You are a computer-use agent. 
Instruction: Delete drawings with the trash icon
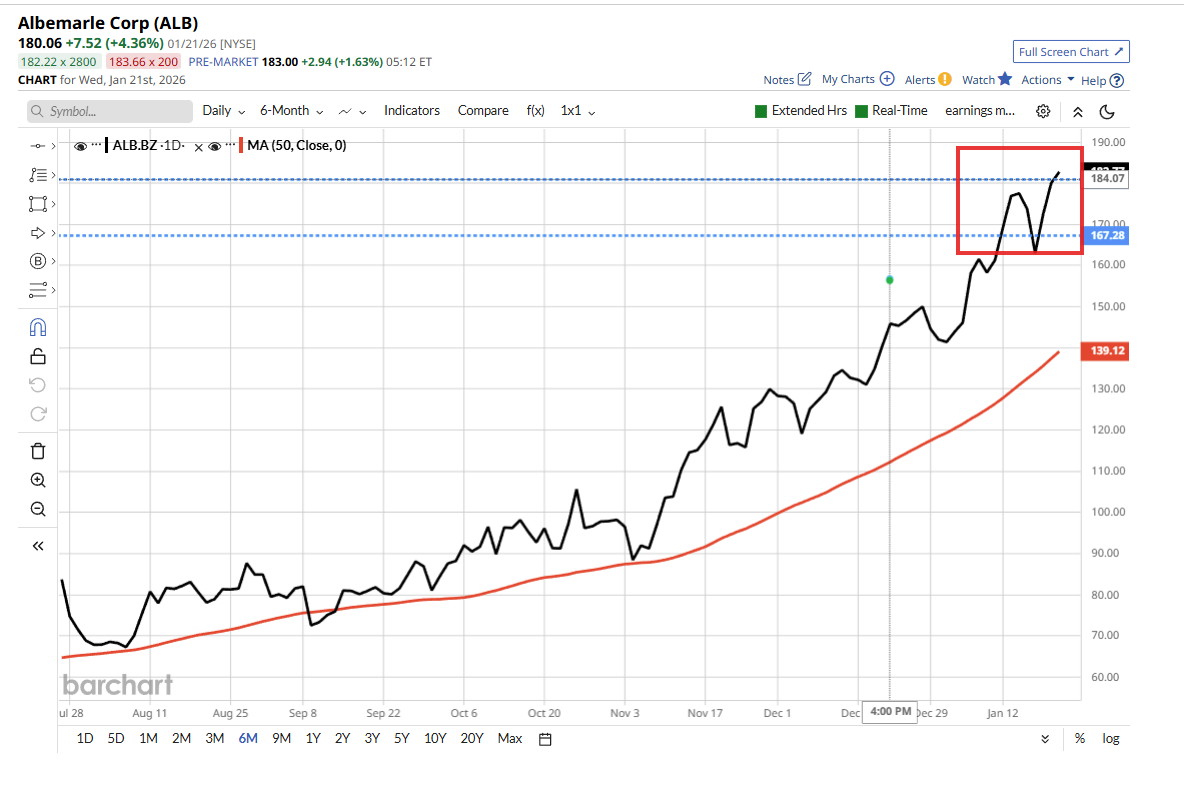[38, 451]
